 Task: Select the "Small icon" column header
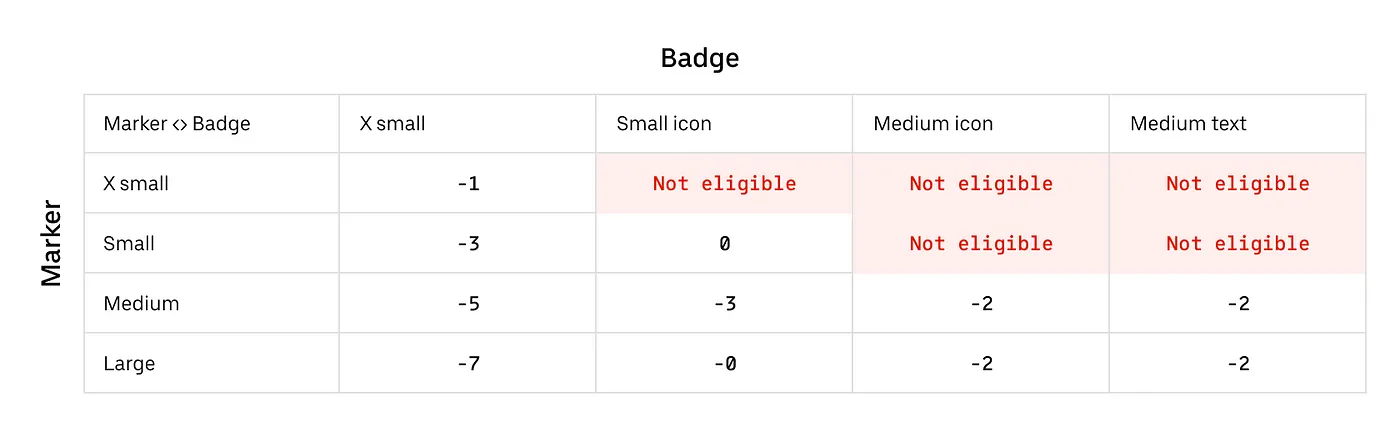(x=662, y=124)
